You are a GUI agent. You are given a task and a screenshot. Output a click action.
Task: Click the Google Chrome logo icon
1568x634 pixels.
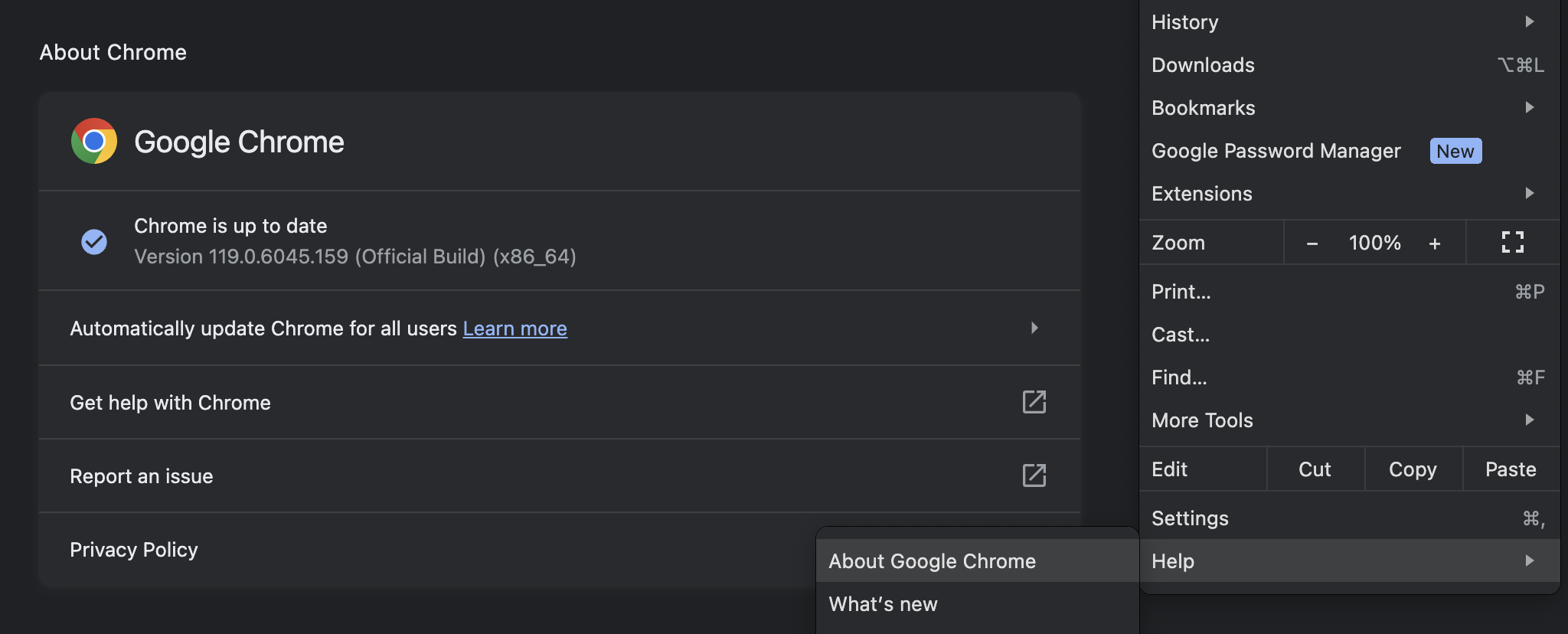coord(94,141)
